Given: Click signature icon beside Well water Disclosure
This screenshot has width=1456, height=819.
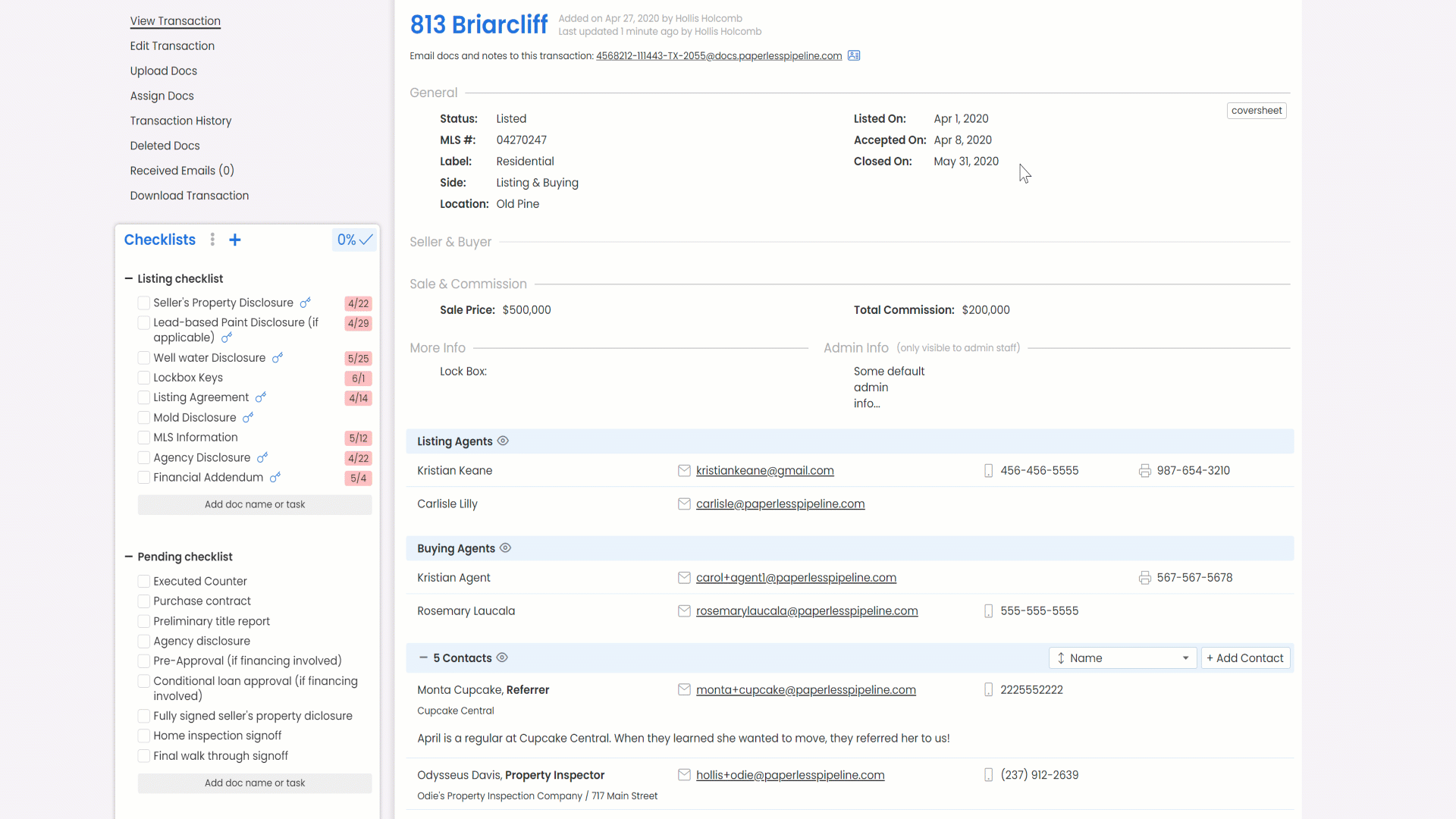Looking at the screenshot, I should click(x=278, y=358).
